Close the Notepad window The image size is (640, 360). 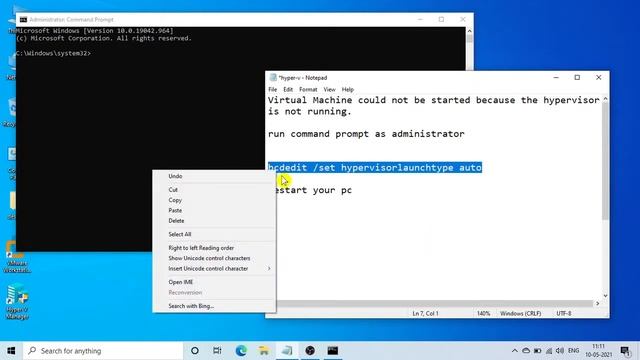point(598,78)
